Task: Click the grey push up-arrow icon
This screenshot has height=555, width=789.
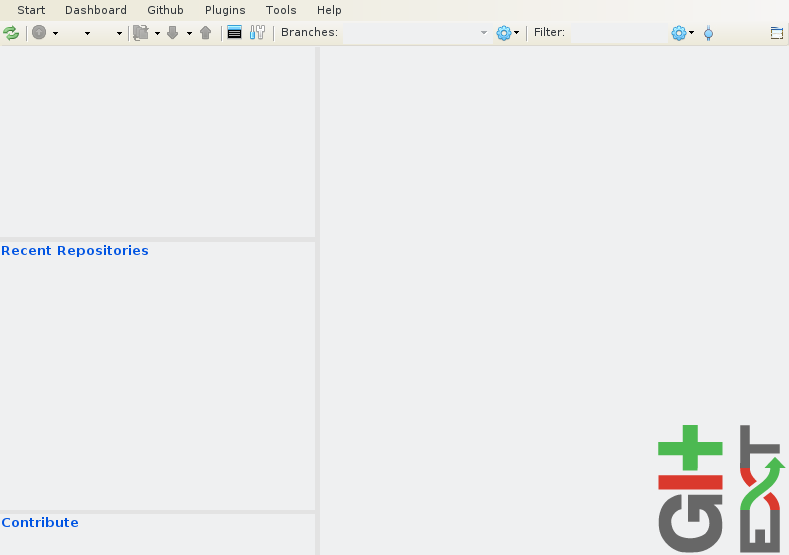Action: pos(205,33)
